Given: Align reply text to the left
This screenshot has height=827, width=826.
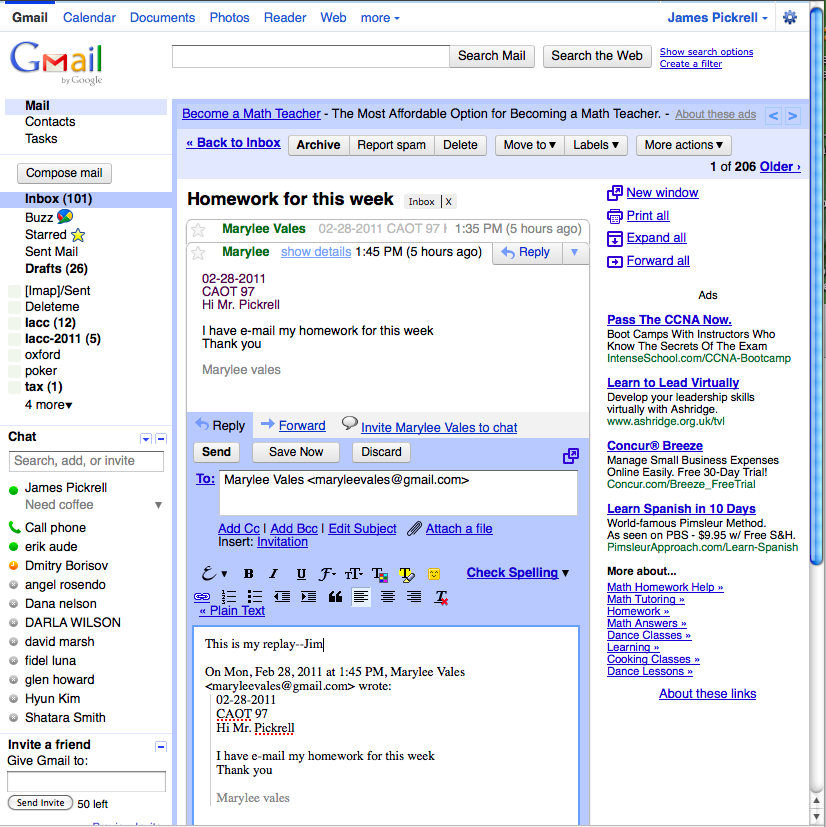Looking at the screenshot, I should (x=361, y=597).
